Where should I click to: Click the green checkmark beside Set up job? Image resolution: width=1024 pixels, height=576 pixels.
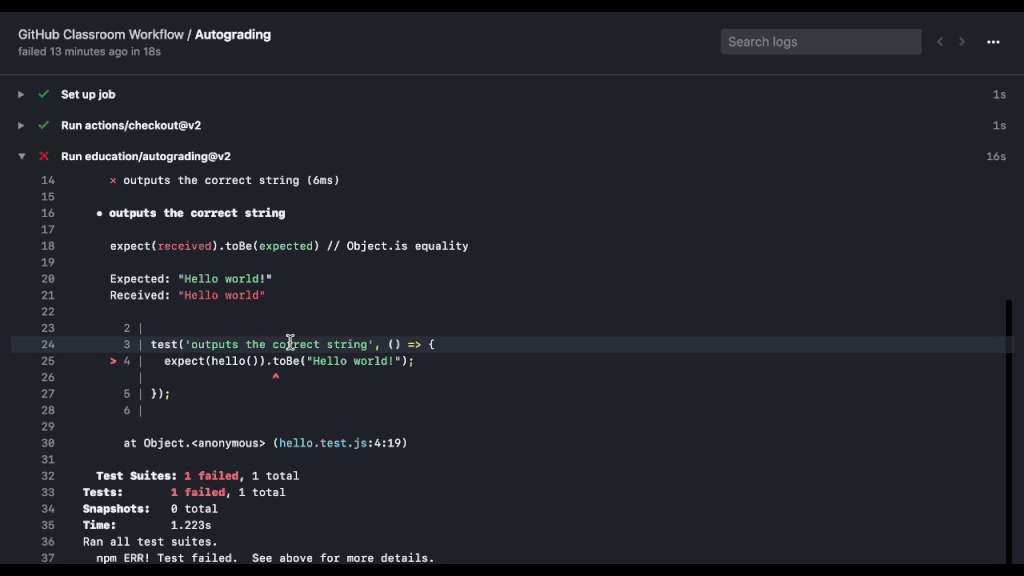(x=43, y=94)
